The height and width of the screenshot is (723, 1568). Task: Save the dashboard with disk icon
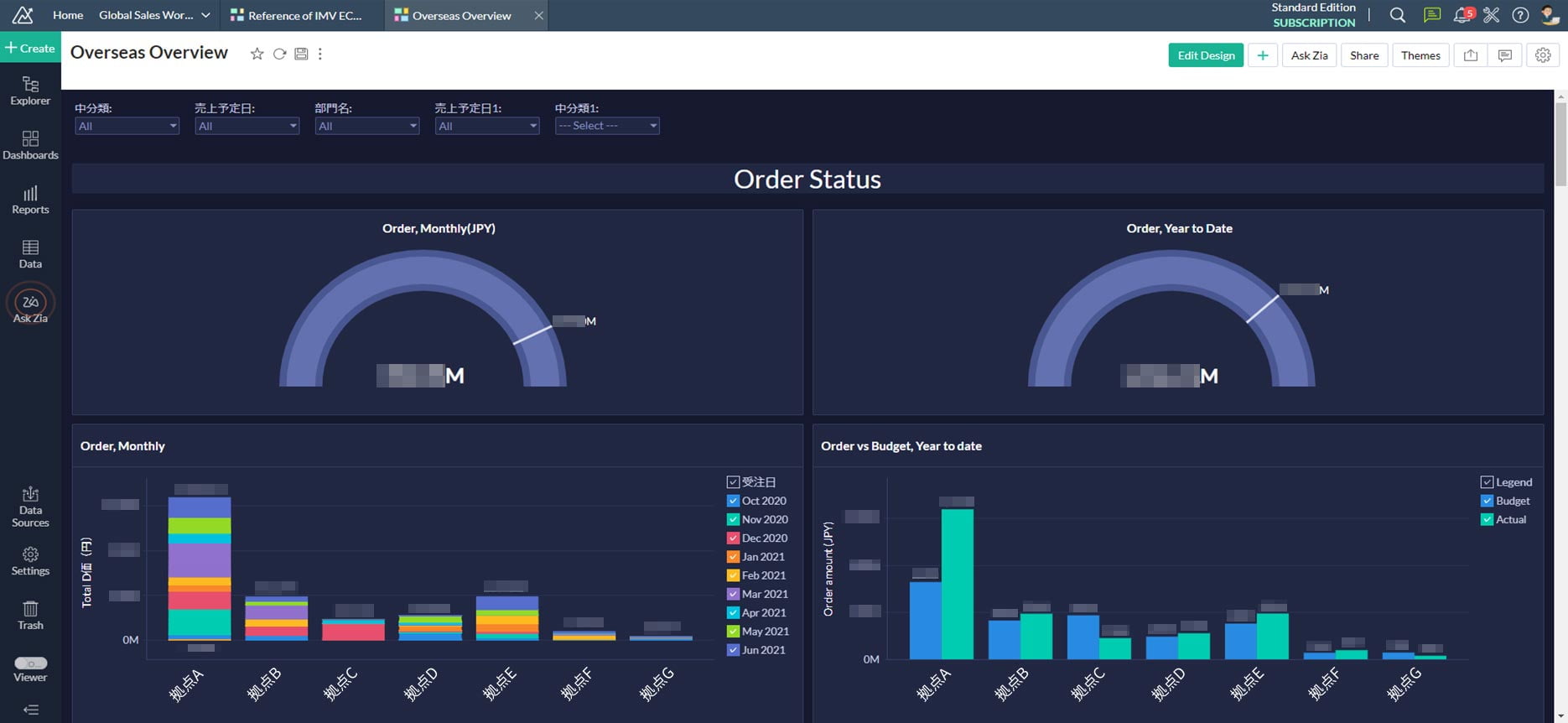tap(301, 54)
